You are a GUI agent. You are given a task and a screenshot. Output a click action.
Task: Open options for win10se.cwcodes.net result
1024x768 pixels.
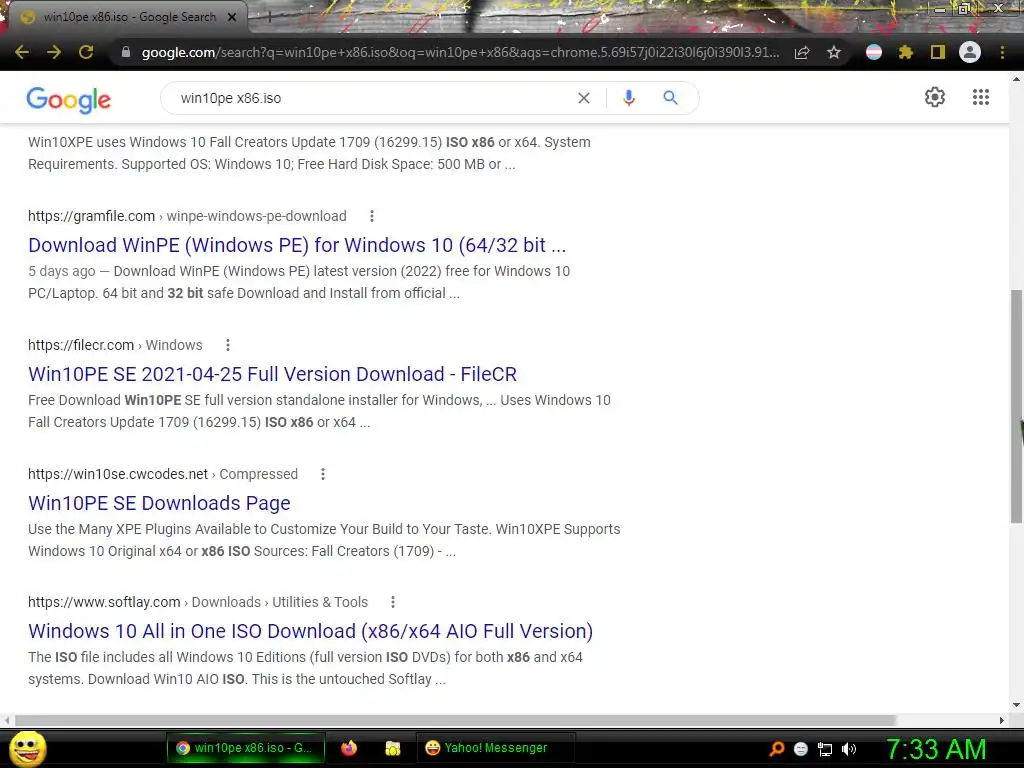pos(323,474)
